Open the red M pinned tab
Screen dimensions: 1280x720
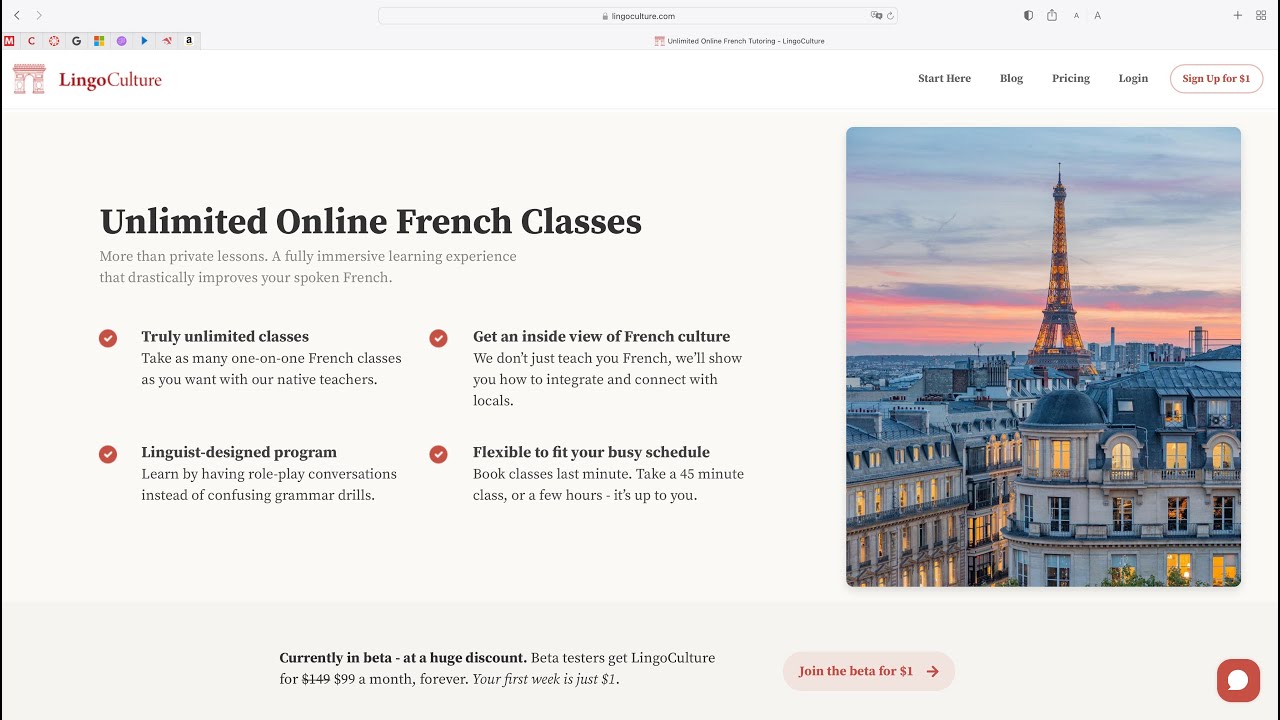9,41
